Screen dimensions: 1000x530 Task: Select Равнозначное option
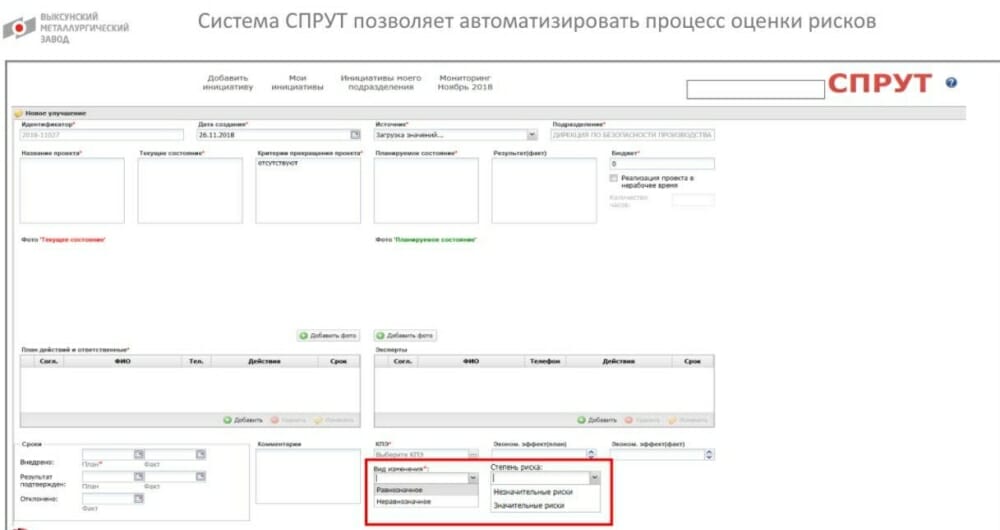pos(426,490)
